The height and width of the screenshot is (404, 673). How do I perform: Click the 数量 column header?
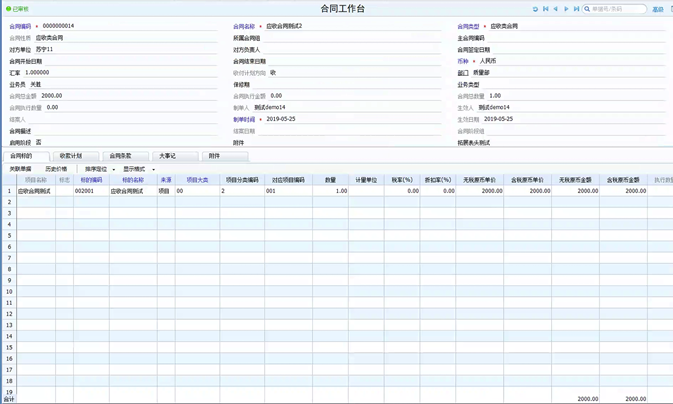(330, 180)
